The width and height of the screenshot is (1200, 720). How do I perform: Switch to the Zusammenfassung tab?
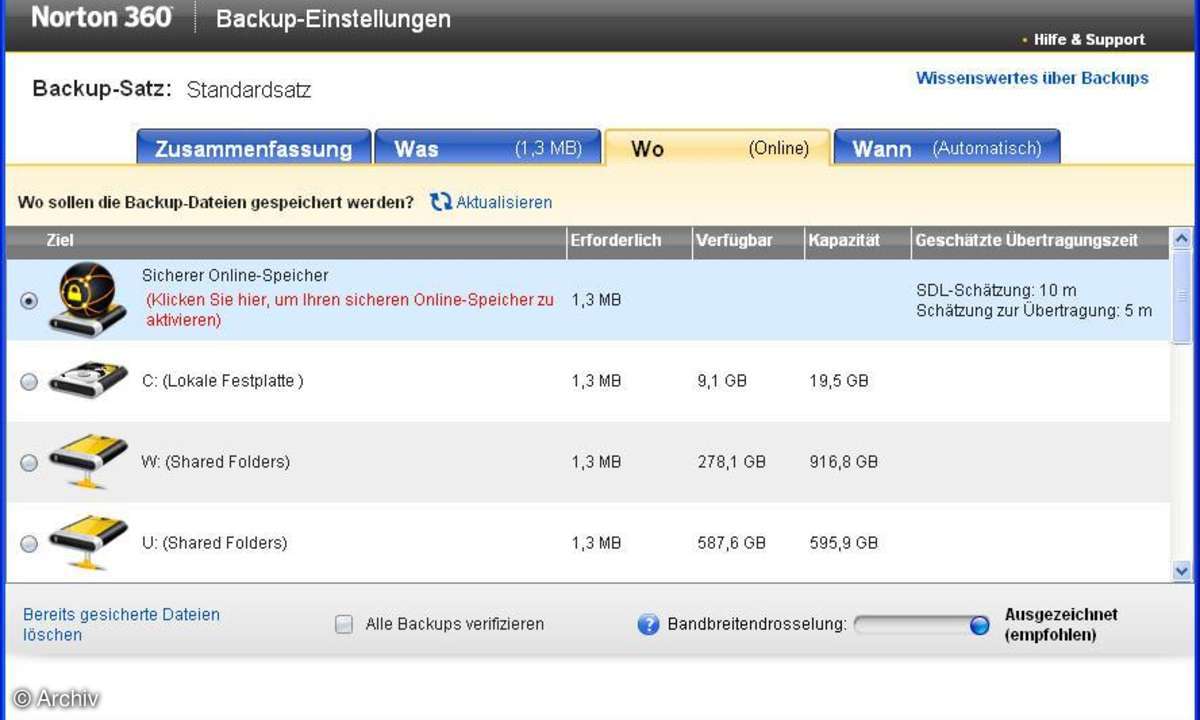click(253, 148)
